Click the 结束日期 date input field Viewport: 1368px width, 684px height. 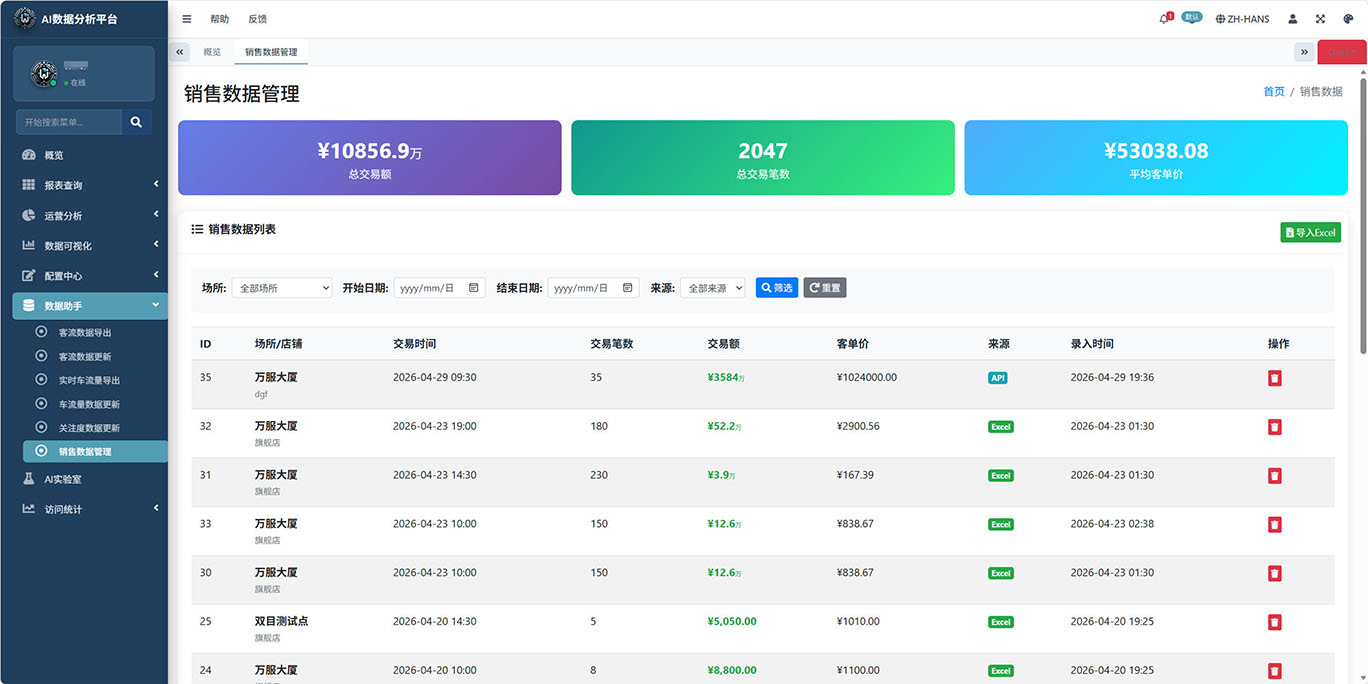594,288
